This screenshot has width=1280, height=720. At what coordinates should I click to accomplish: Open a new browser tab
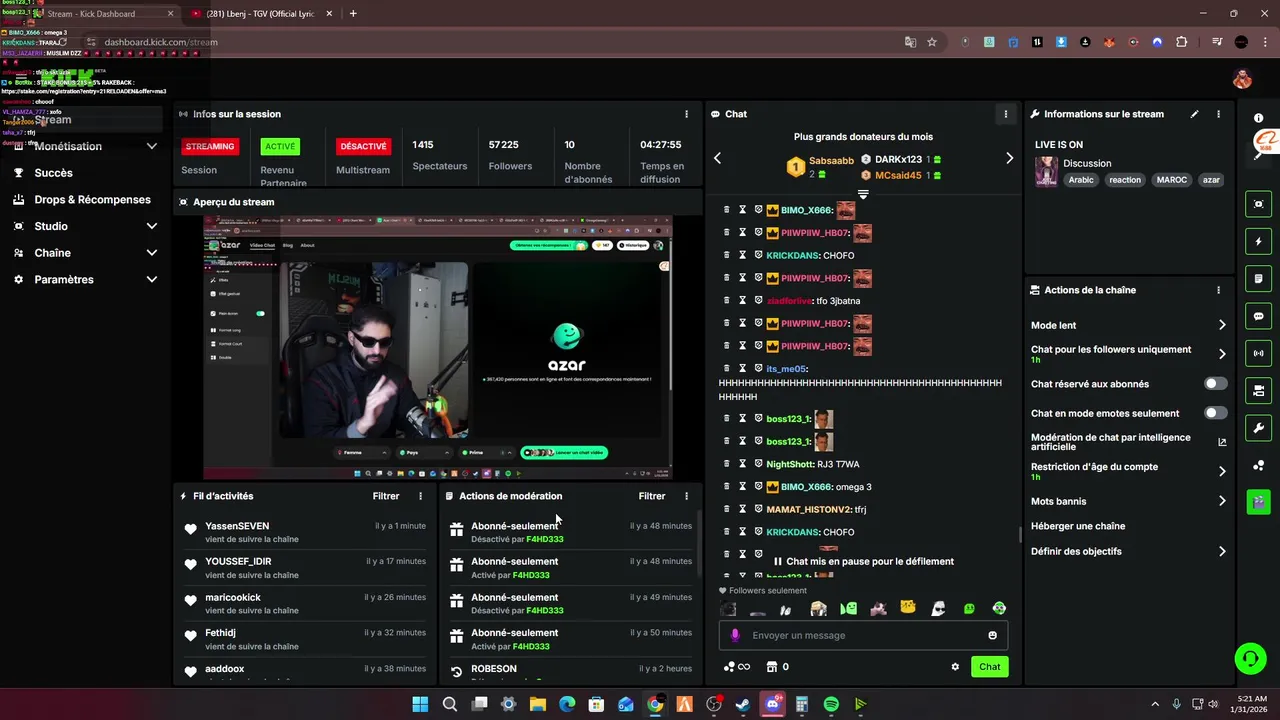353,14
